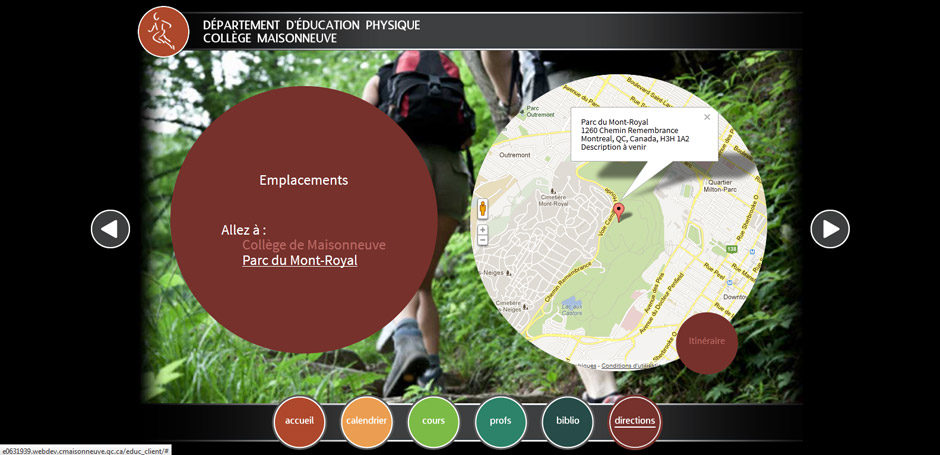Screen dimensions: 940x455
Task: Select Parc du Mont-Royal location link
Action: tap(300, 261)
